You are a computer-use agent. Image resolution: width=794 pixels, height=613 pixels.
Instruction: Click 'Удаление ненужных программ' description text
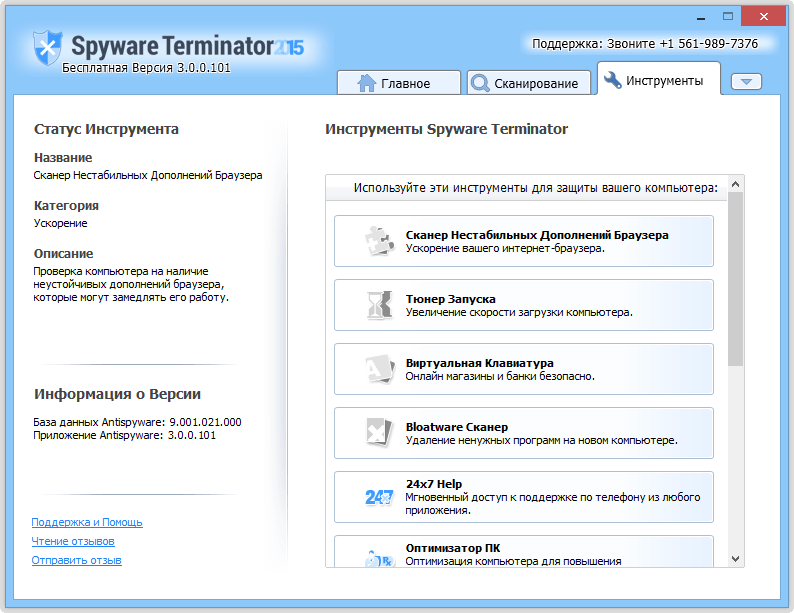coord(541,440)
